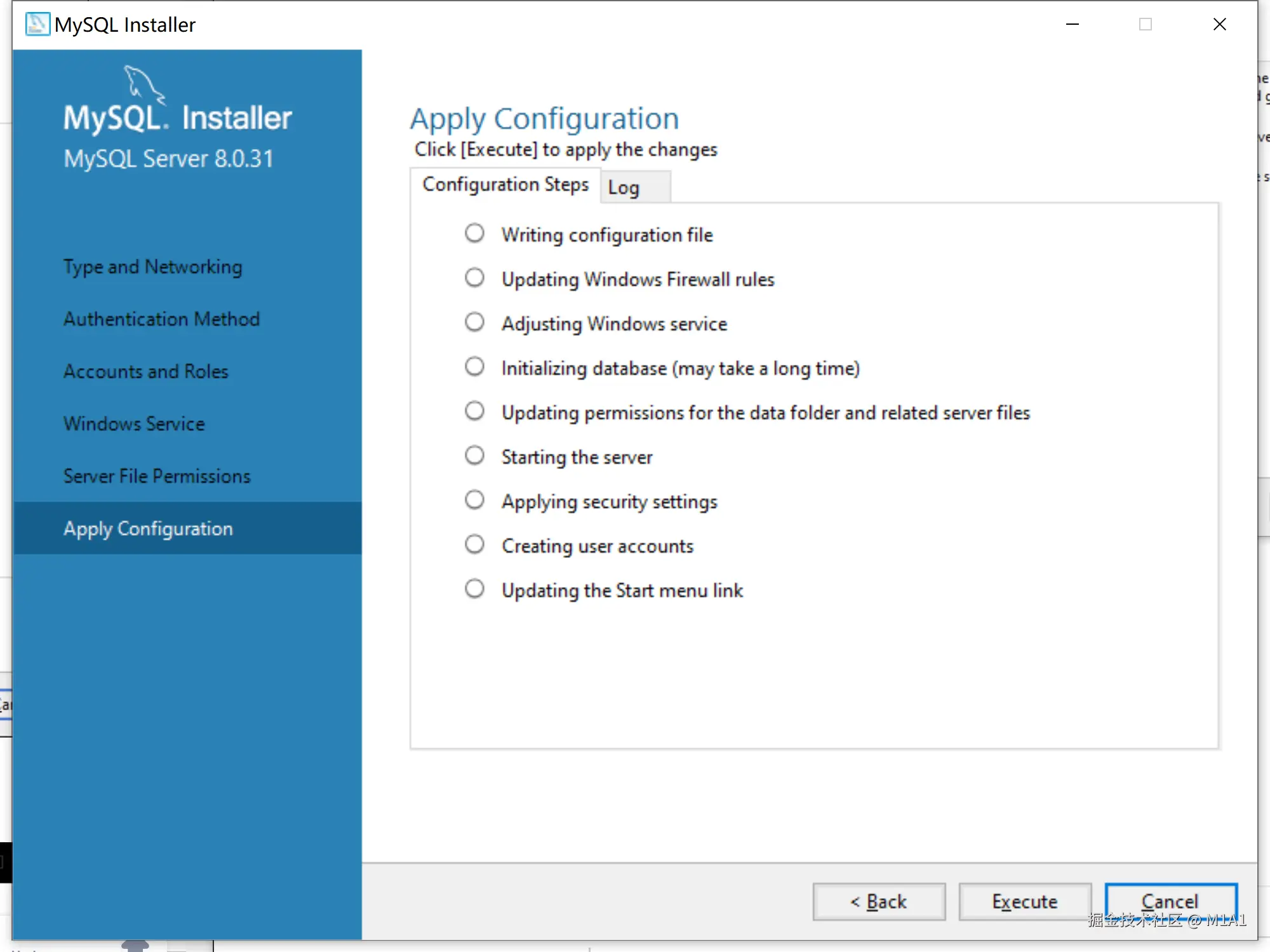1270x952 pixels.
Task: Minimize the MySQL Installer window
Action: pyautogui.click(x=1073, y=24)
